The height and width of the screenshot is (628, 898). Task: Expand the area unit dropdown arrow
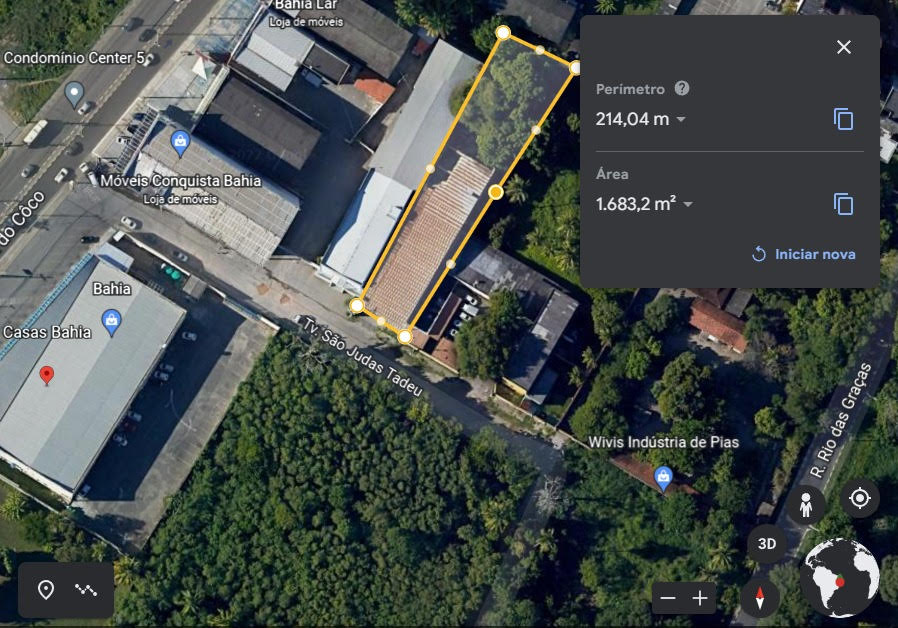point(688,204)
